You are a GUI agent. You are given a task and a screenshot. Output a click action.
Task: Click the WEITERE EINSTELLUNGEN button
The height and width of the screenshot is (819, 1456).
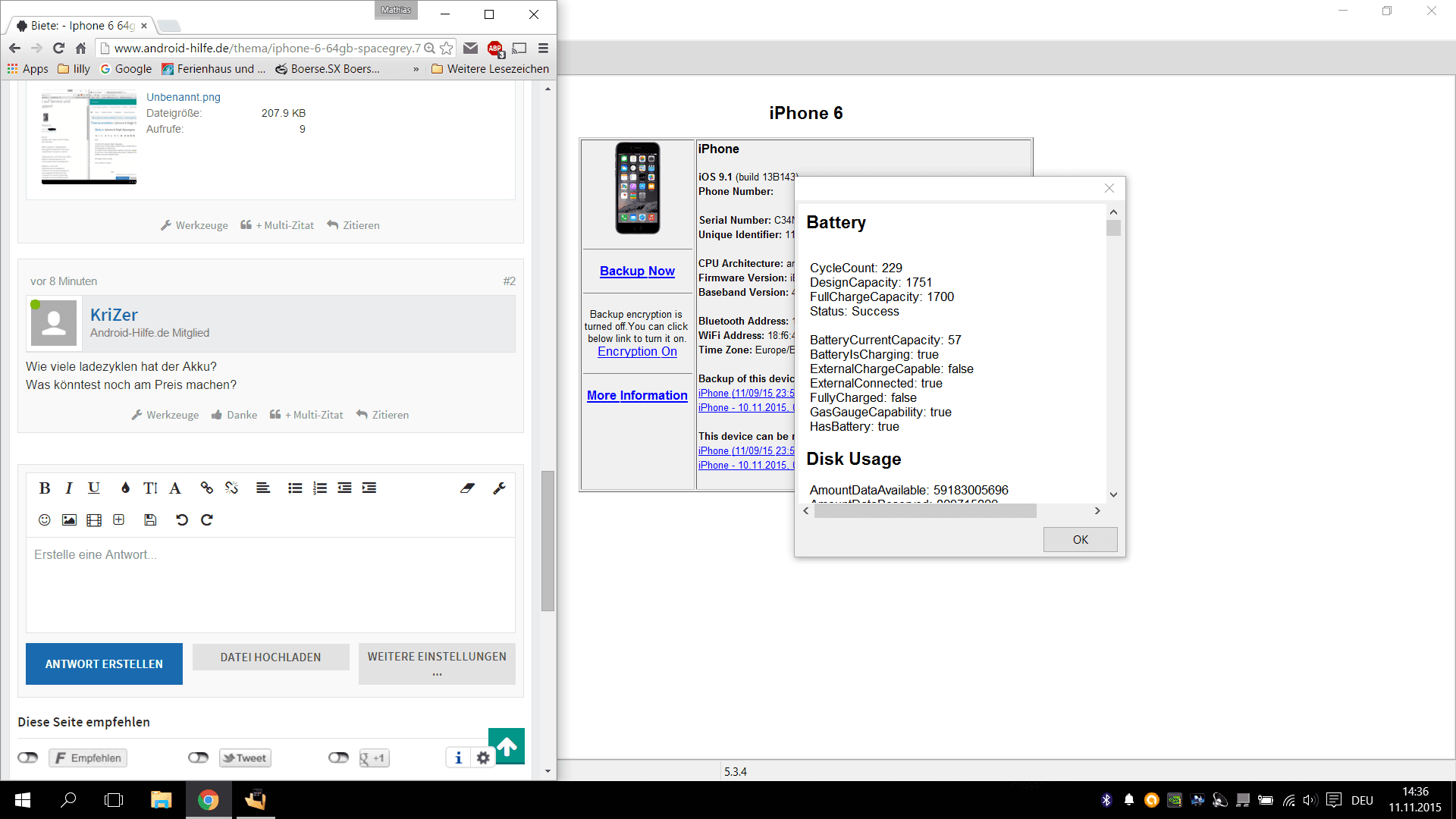(x=437, y=664)
